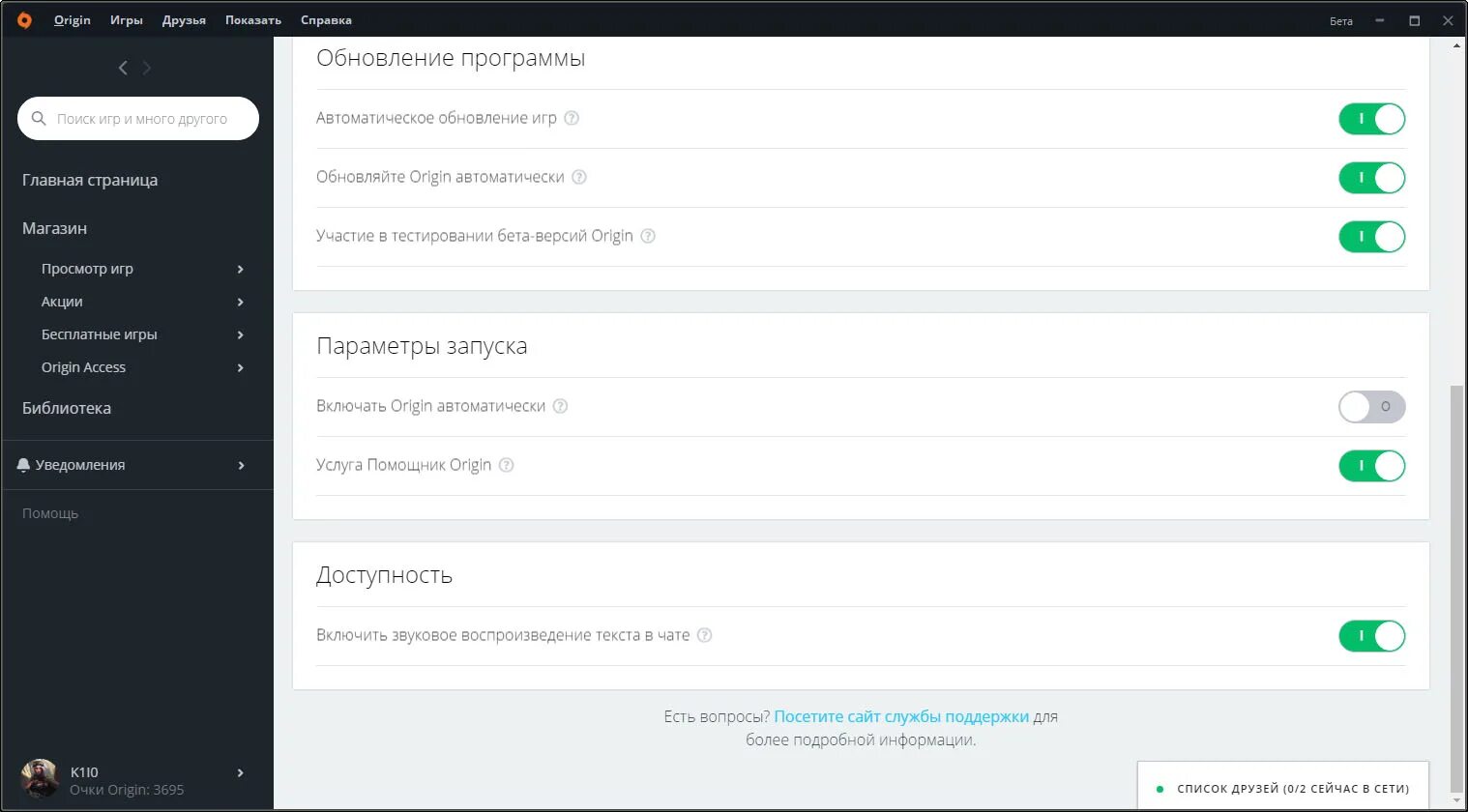Viewport: 1468px width, 812px height.
Task: Switch off the Origin Helper service
Action: [x=1371, y=466]
